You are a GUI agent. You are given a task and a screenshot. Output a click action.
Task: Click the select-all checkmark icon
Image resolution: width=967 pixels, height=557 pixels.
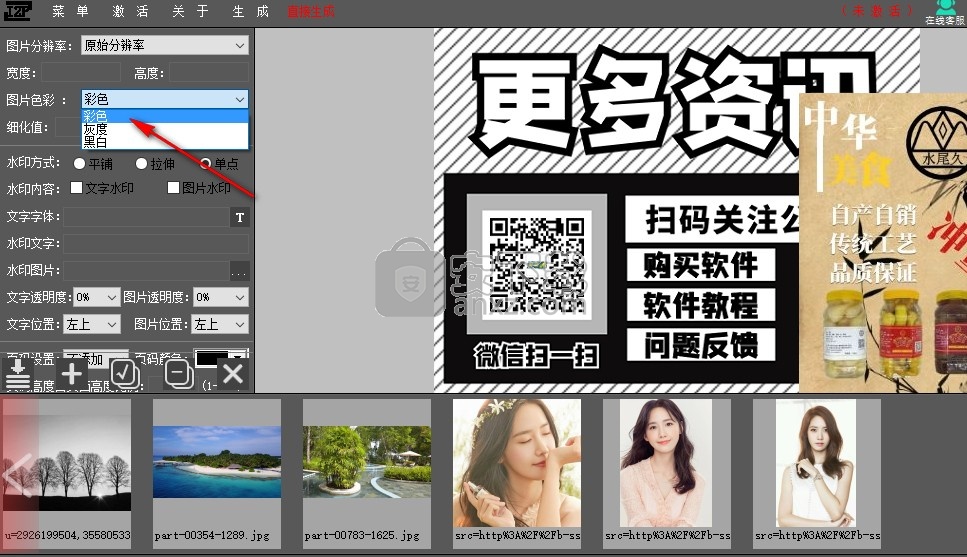coord(125,374)
